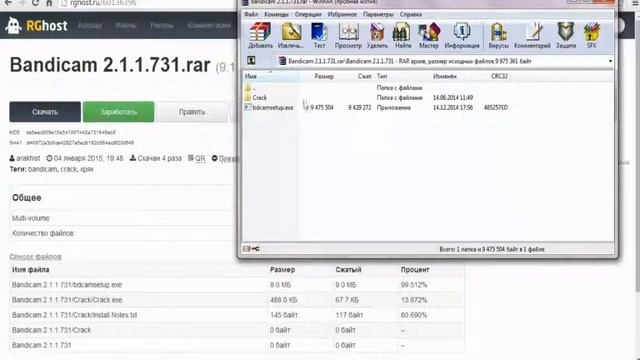Click the browser reload icon
The image size is (640, 360).
pyautogui.click(x=35, y=3)
